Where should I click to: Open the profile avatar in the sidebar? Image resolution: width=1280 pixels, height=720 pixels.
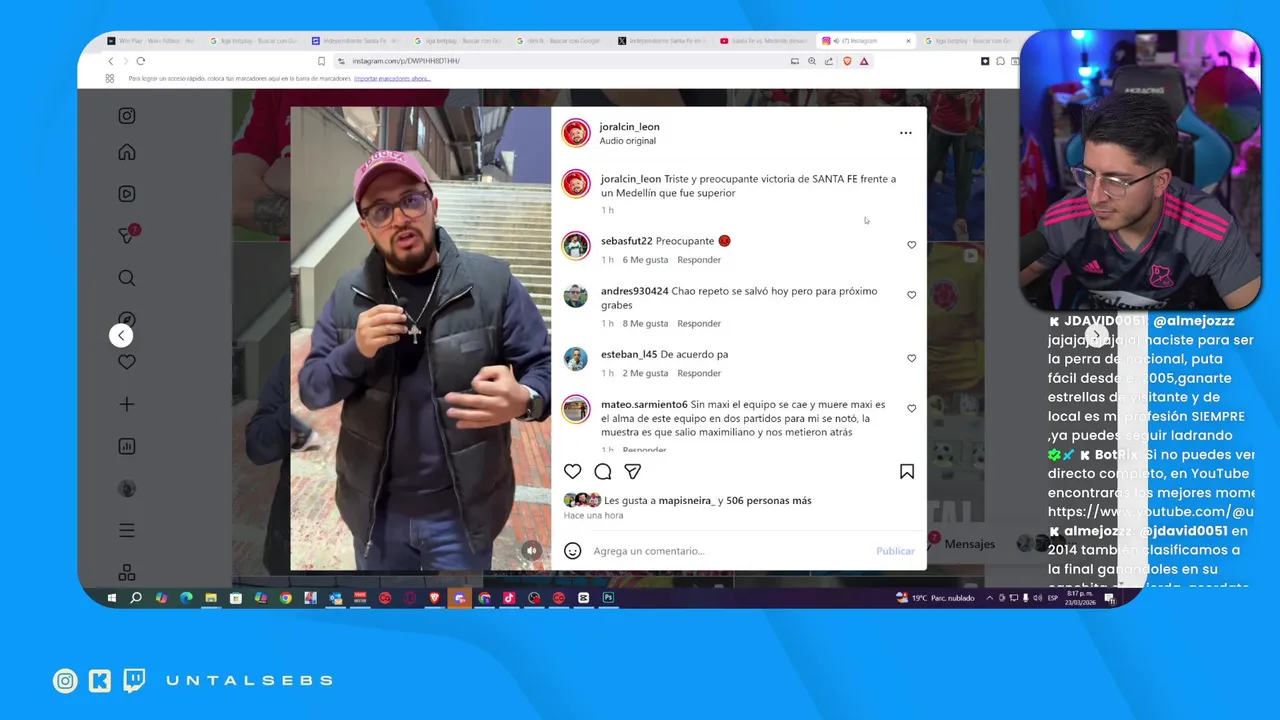(127, 488)
